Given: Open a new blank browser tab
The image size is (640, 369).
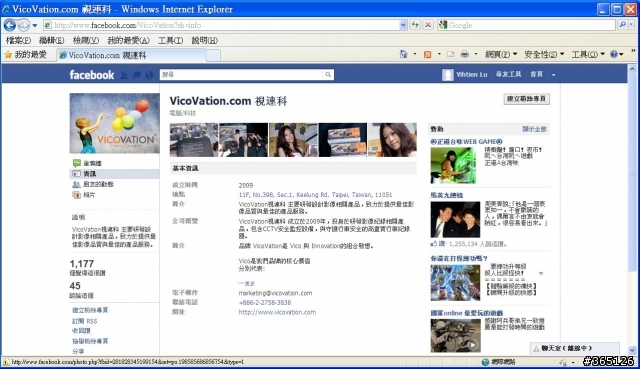Looking at the screenshot, I should 213,56.
